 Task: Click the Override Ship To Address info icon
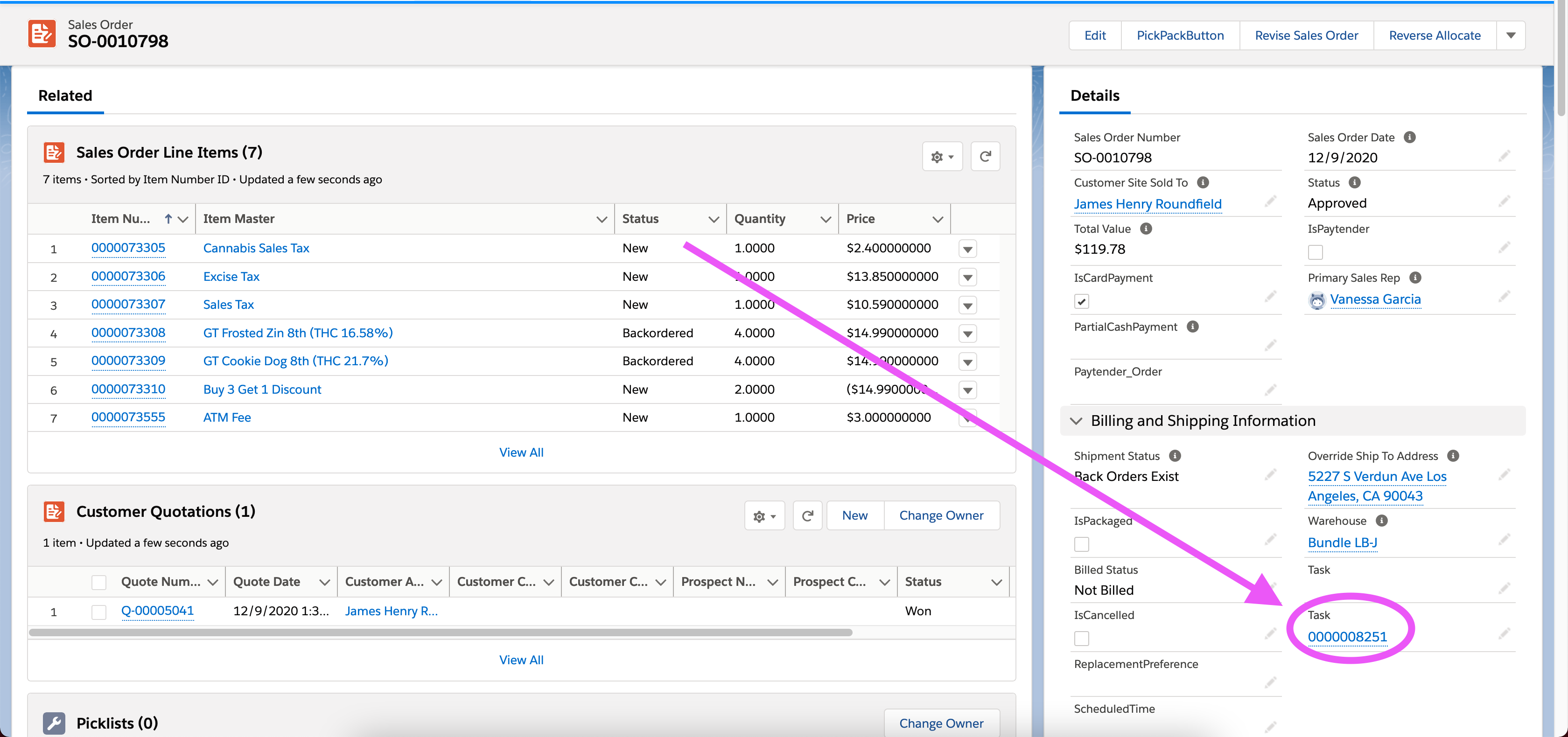tap(1453, 456)
